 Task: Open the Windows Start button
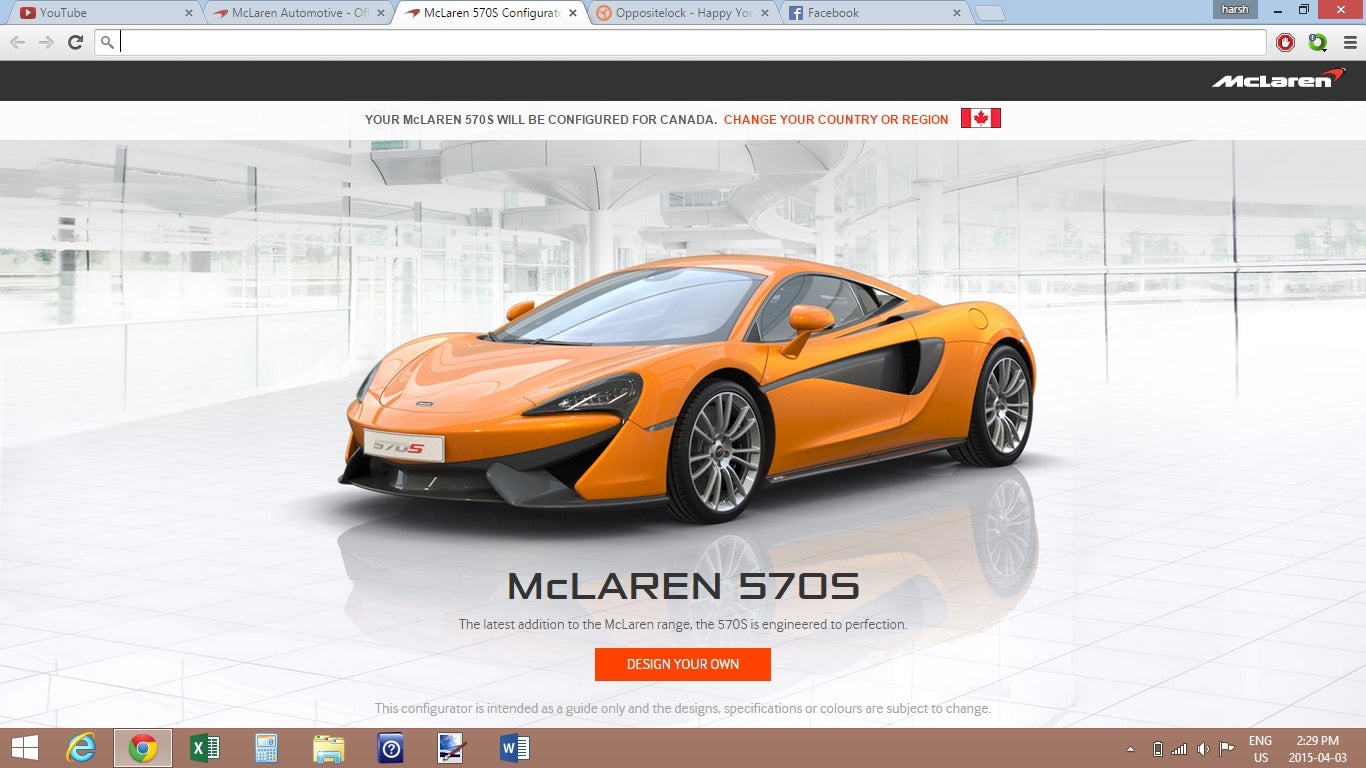(x=25, y=748)
